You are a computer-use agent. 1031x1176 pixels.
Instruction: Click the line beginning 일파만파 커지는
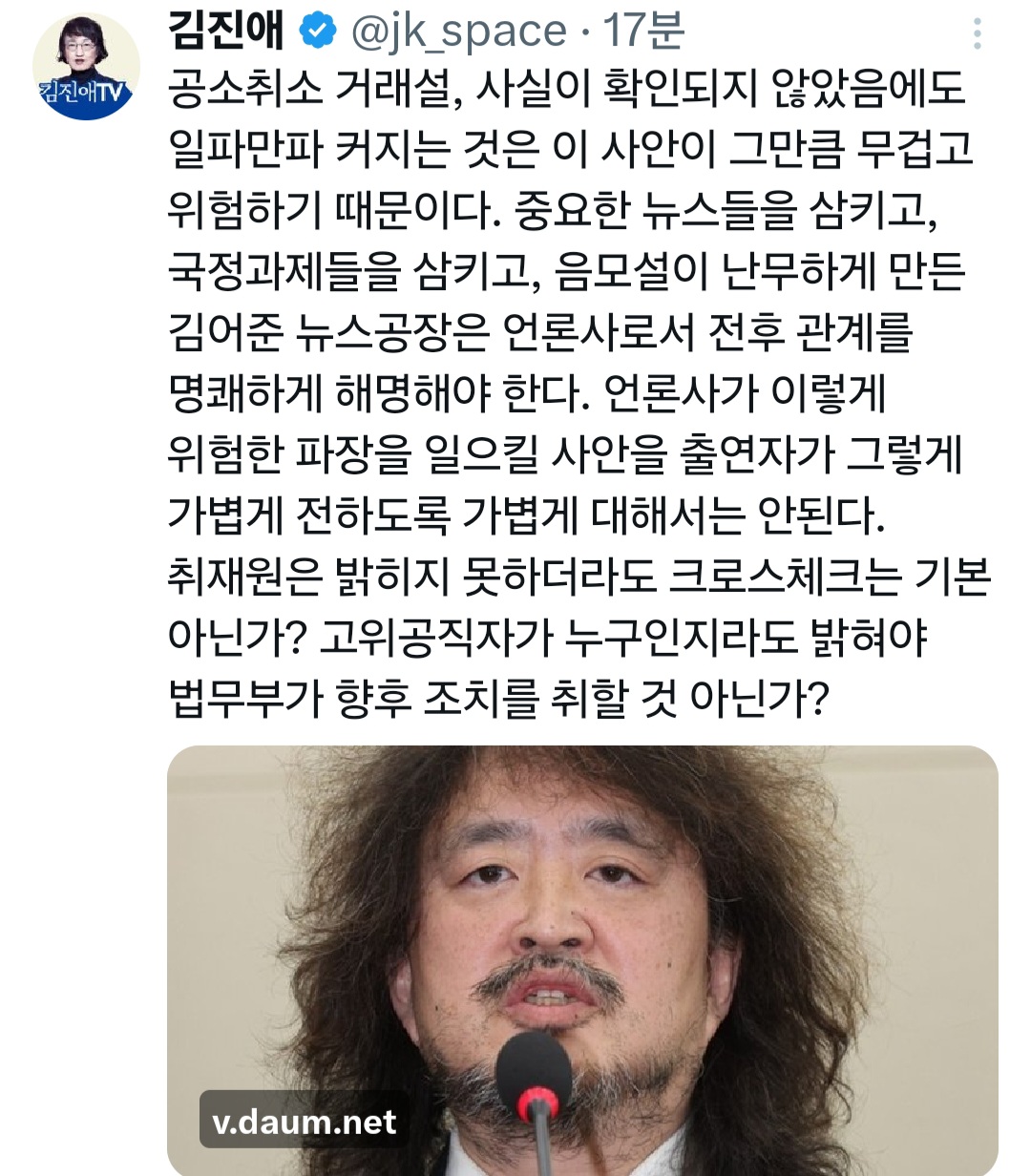571,150
